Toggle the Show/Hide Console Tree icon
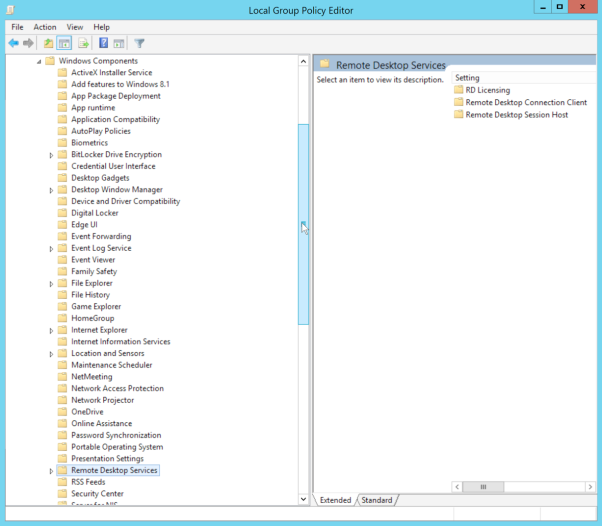602x526 pixels. pyautogui.click(x=64, y=43)
